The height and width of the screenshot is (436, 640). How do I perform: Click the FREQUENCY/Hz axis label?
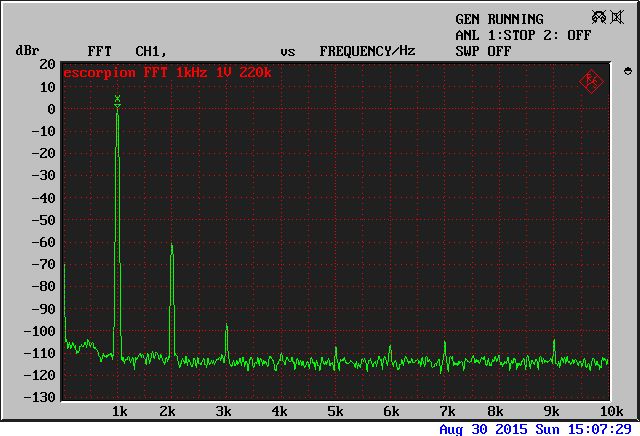tap(367, 50)
